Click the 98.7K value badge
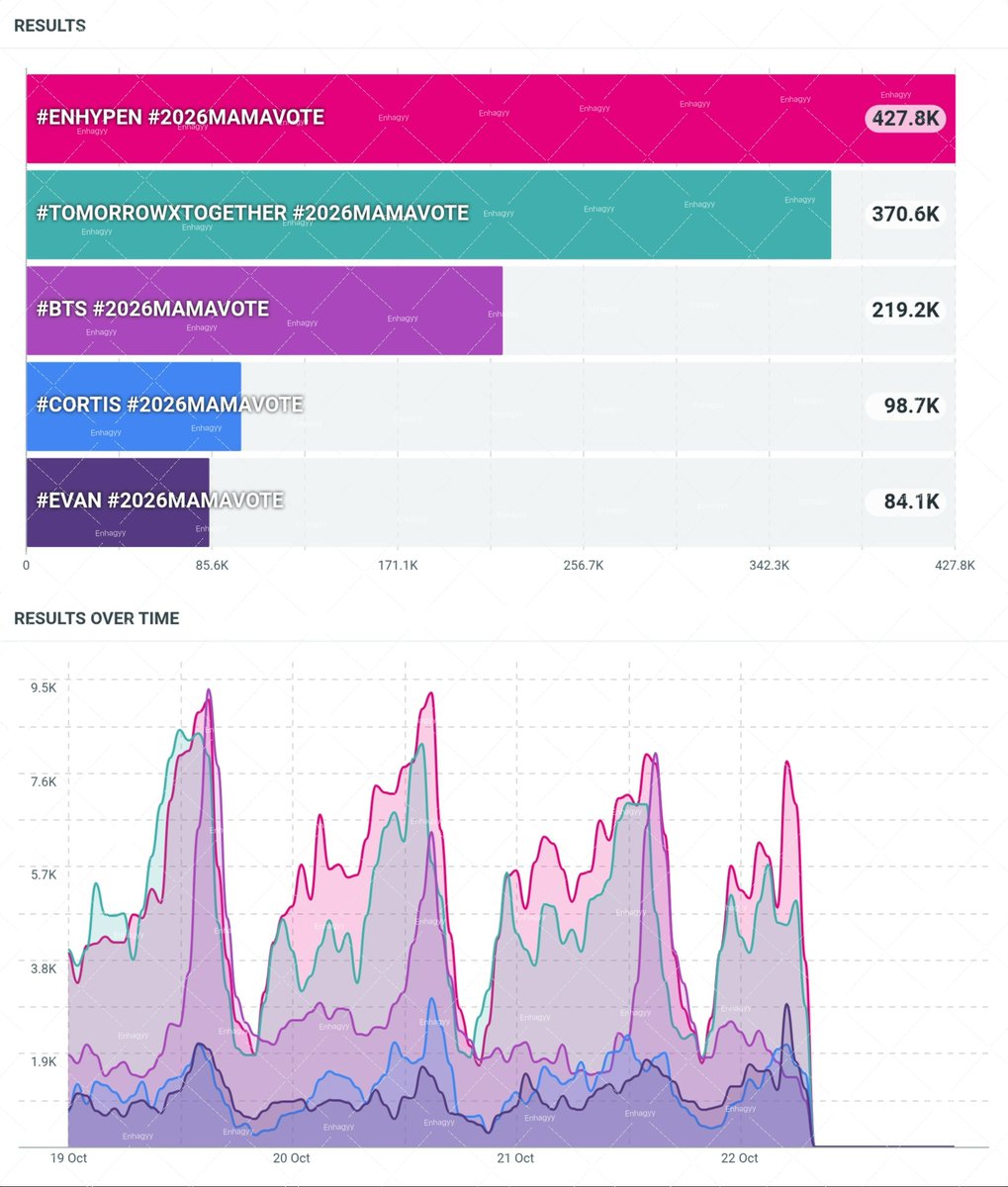 [x=905, y=407]
